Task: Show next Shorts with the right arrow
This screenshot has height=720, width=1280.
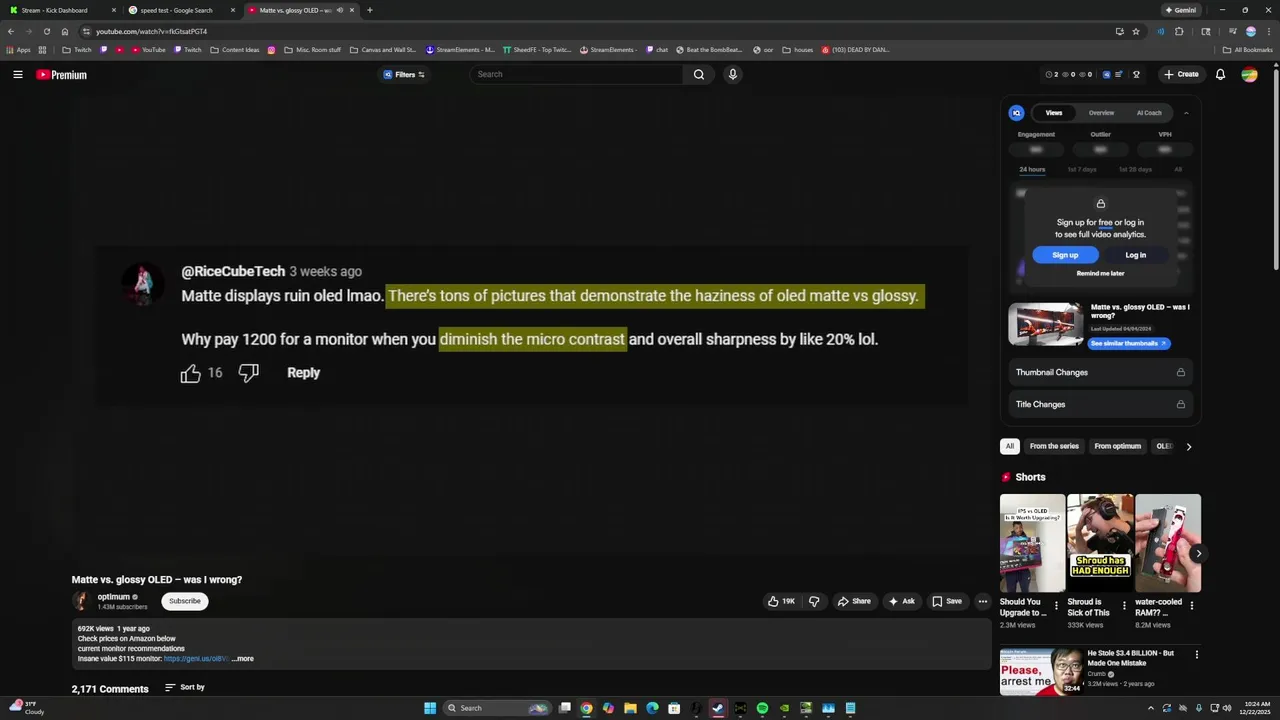Action: [x=1198, y=553]
